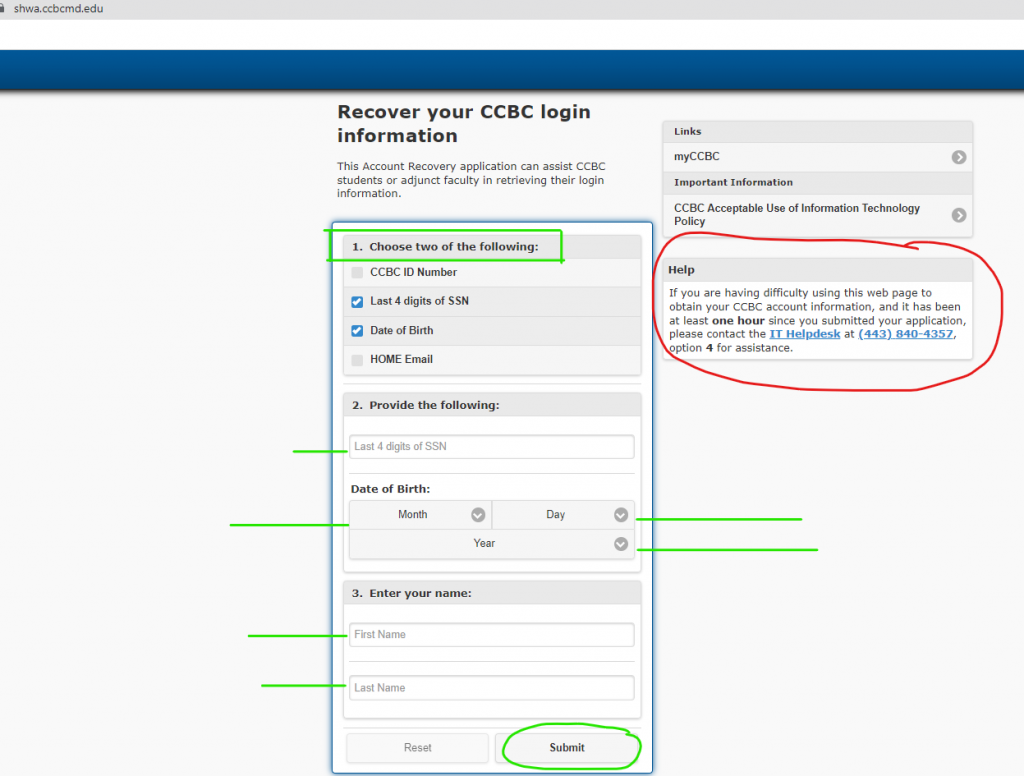Image resolution: width=1024 pixels, height=776 pixels.
Task: Follow the IT Helpdesk link
Action: click(x=804, y=334)
